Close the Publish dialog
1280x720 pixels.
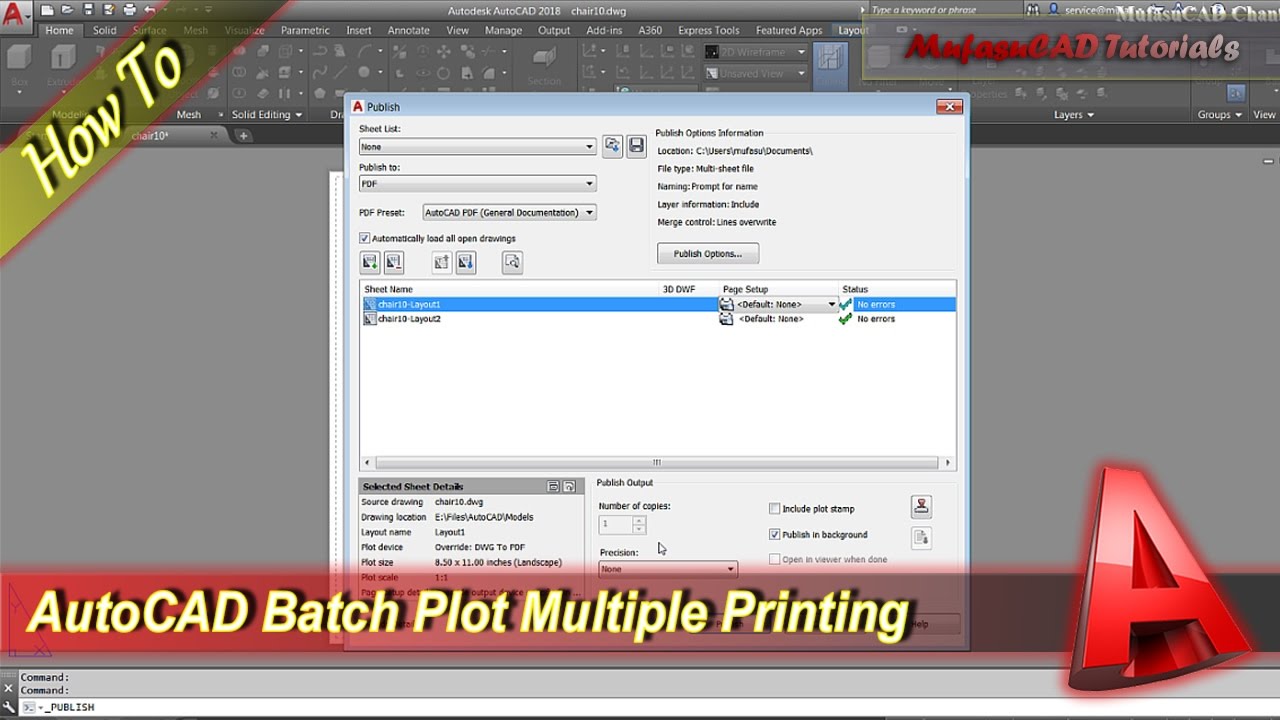tap(950, 106)
